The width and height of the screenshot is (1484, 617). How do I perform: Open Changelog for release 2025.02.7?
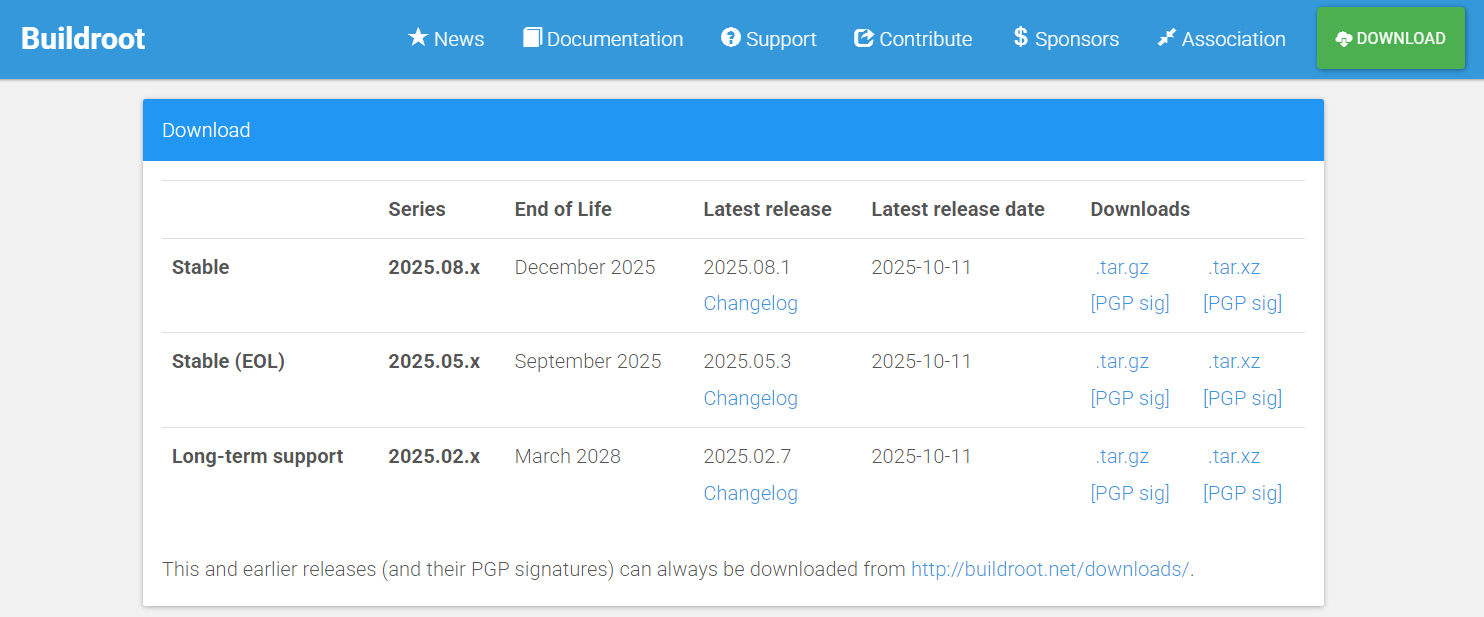click(x=750, y=493)
